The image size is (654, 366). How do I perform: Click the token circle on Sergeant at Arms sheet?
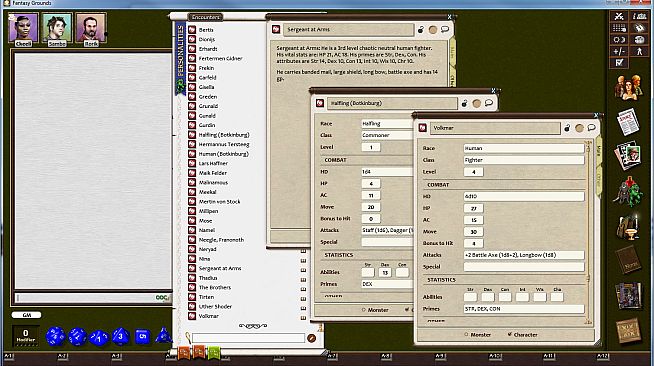pos(433,30)
